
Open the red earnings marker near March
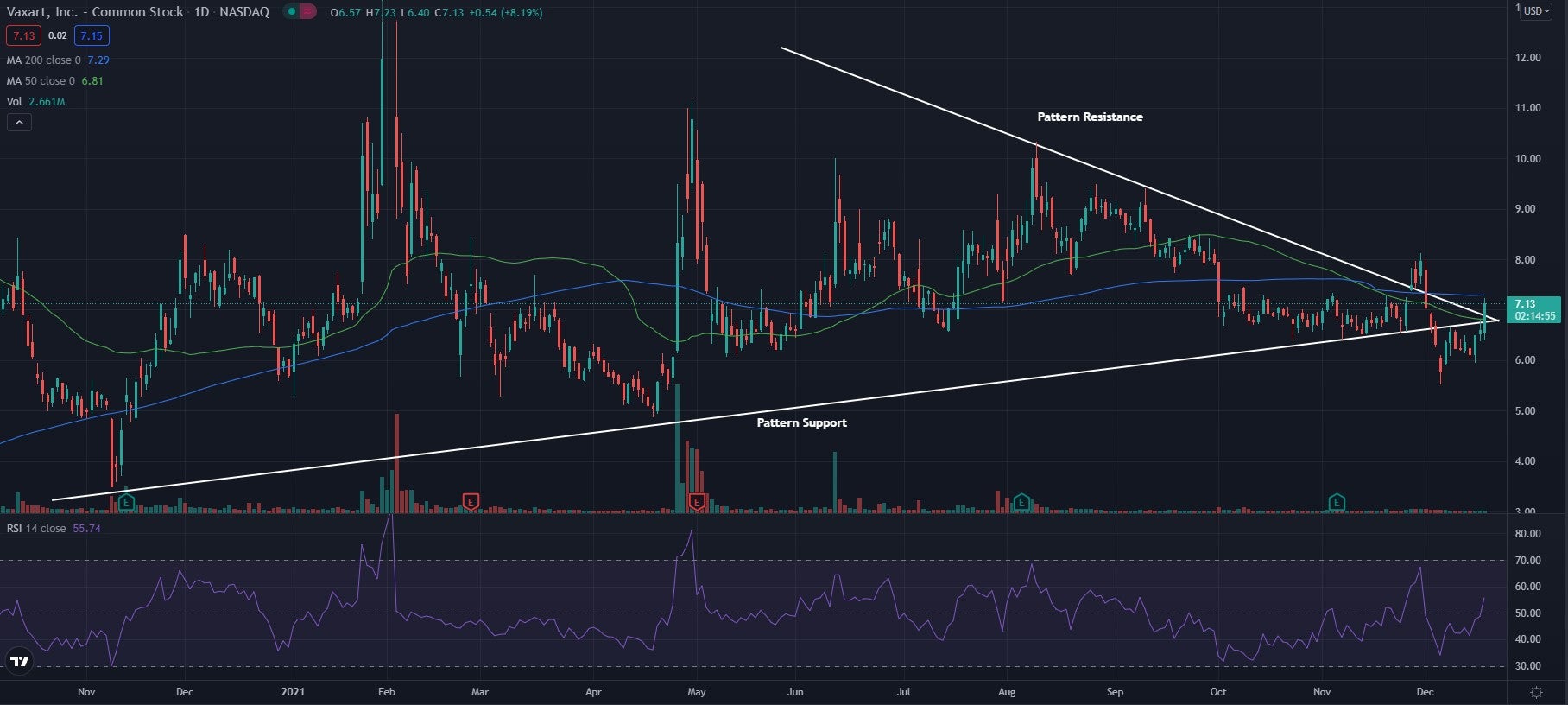point(471,501)
